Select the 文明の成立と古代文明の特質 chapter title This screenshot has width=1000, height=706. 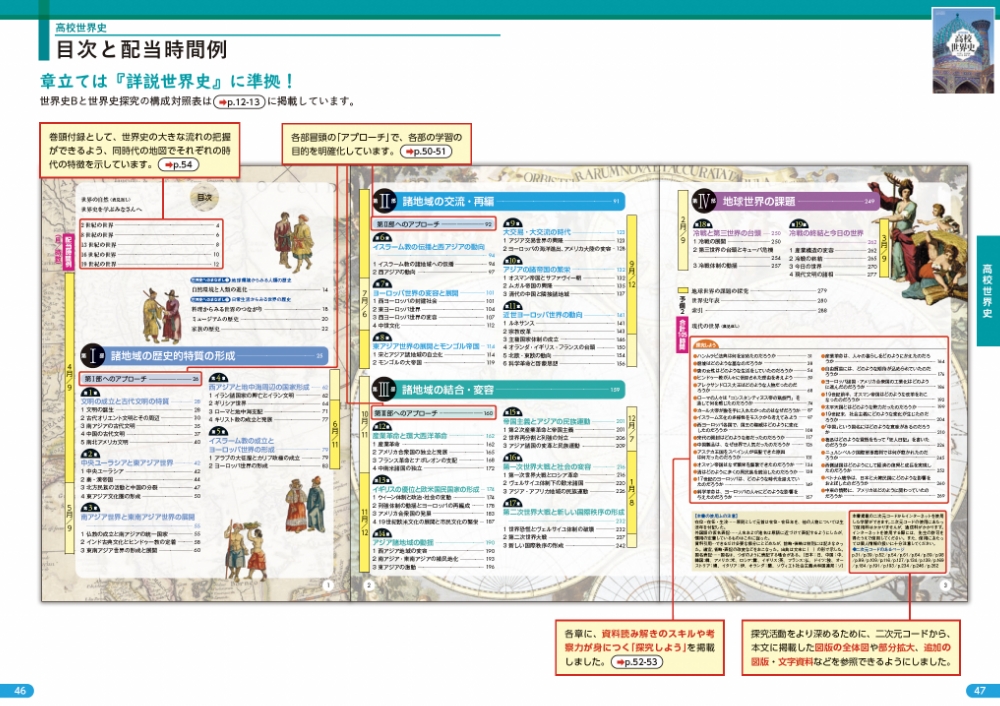click(125, 402)
